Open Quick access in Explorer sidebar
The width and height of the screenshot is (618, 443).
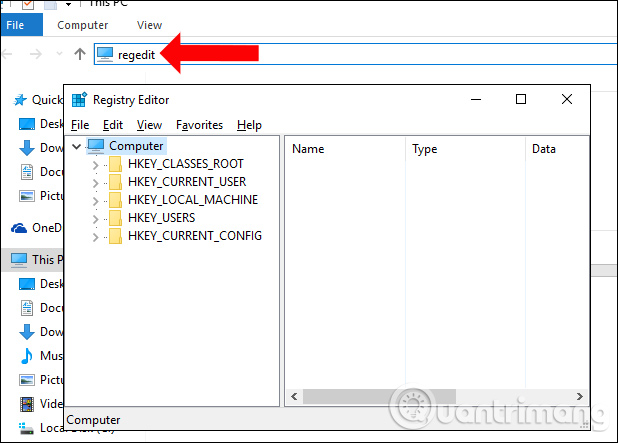click(38, 100)
